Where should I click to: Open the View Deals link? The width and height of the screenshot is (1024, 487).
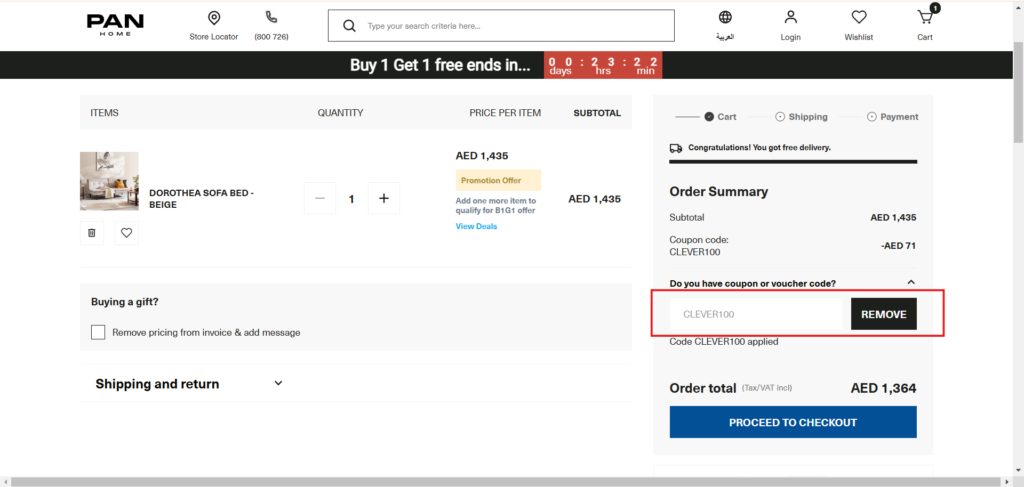(x=476, y=227)
